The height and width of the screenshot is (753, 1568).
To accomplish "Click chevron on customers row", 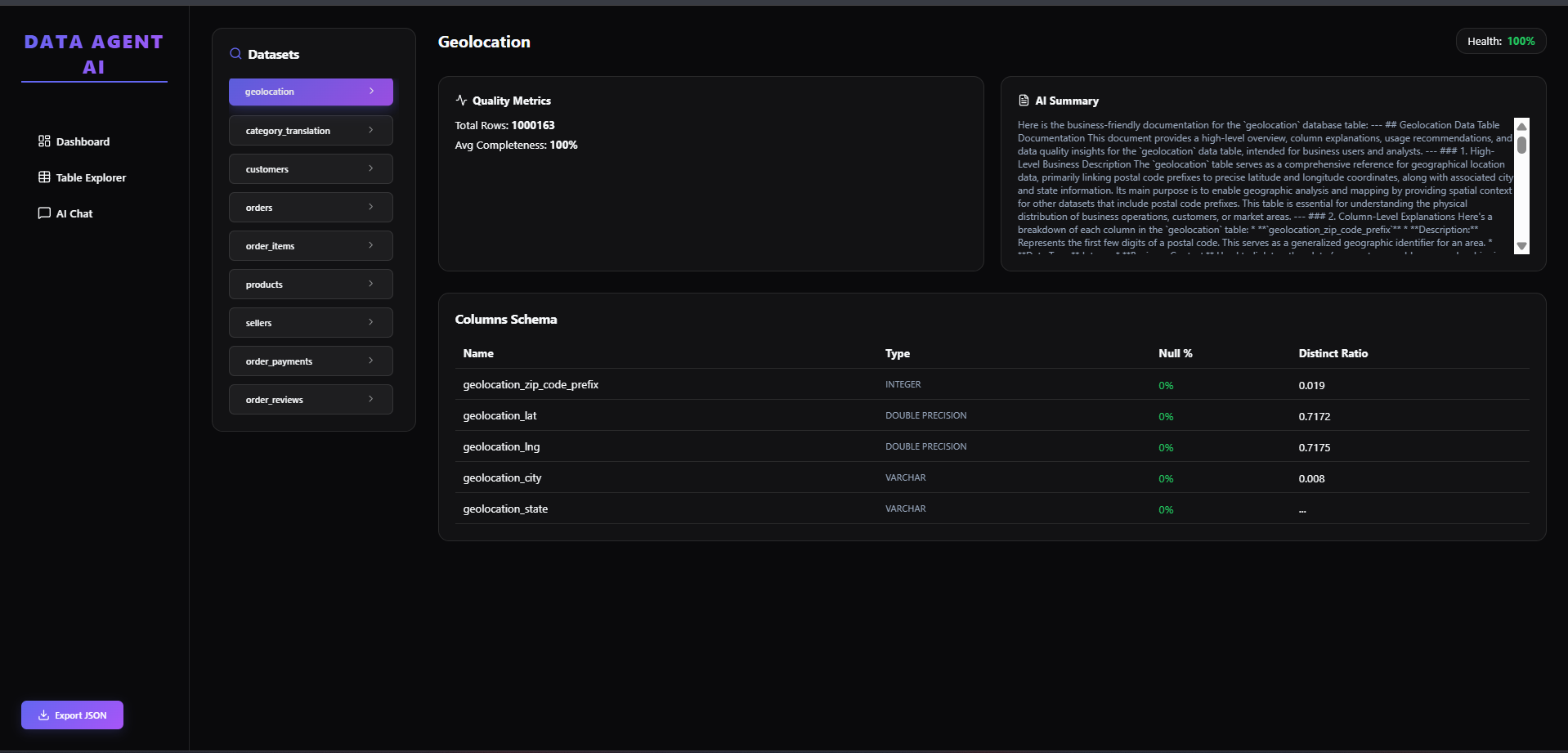I will [x=371, y=168].
